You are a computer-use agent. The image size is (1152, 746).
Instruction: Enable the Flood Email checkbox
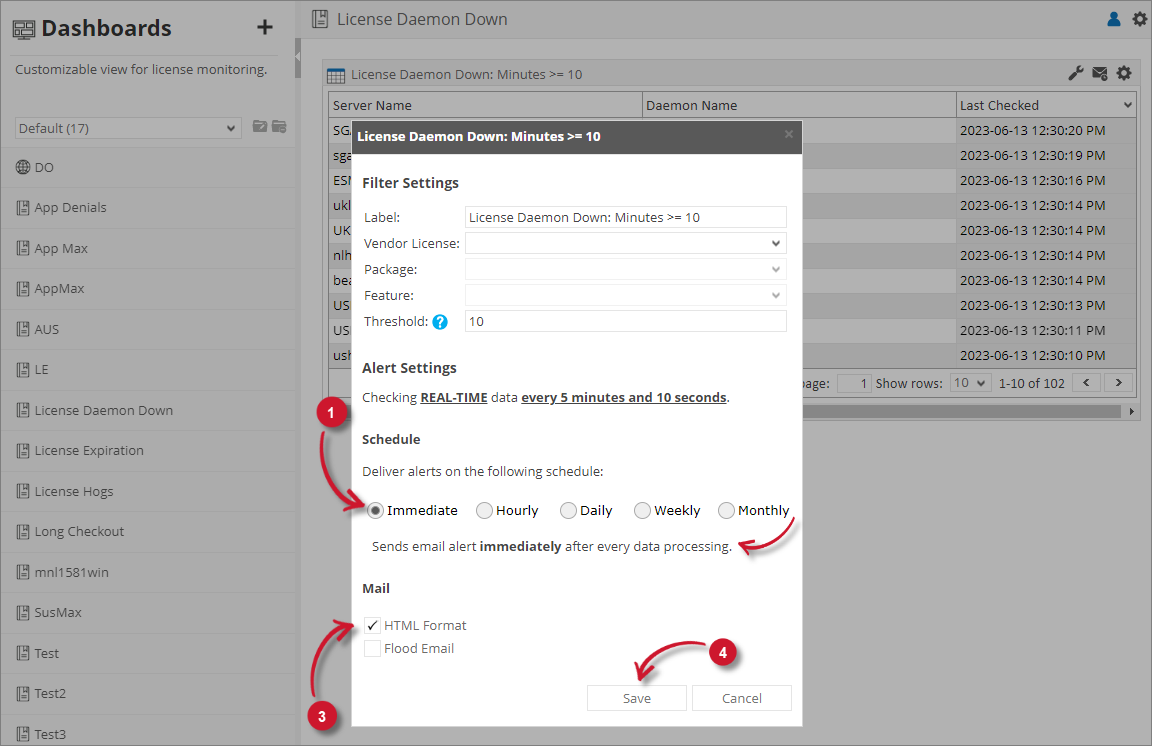tap(372, 648)
